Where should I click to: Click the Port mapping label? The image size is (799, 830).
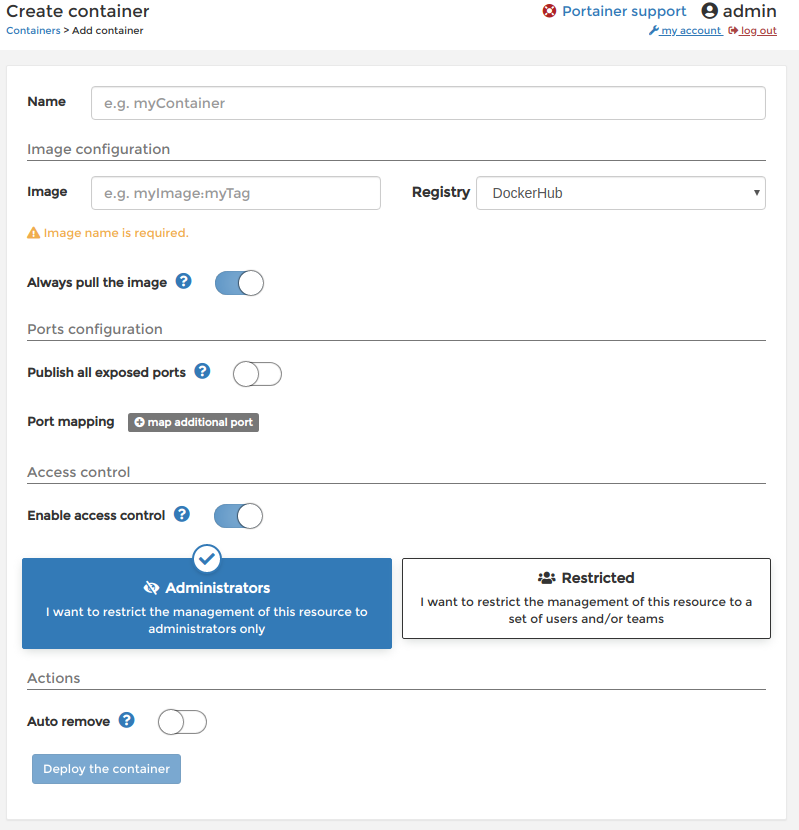coord(71,422)
